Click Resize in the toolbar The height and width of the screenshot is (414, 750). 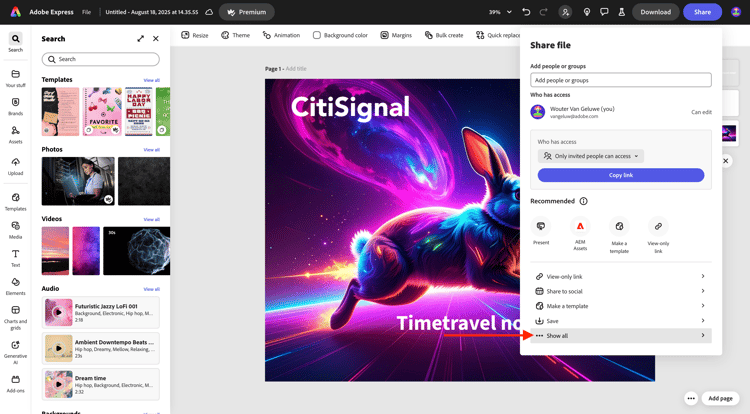[x=195, y=35]
